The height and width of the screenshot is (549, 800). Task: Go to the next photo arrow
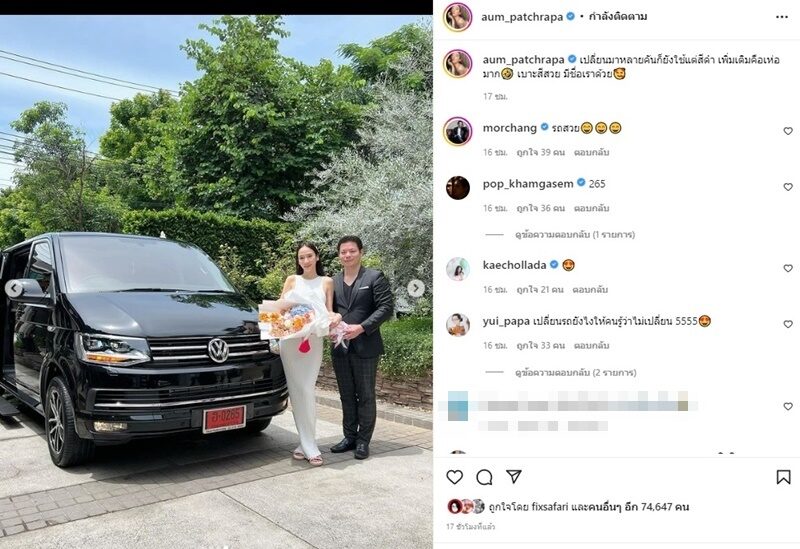[416, 288]
